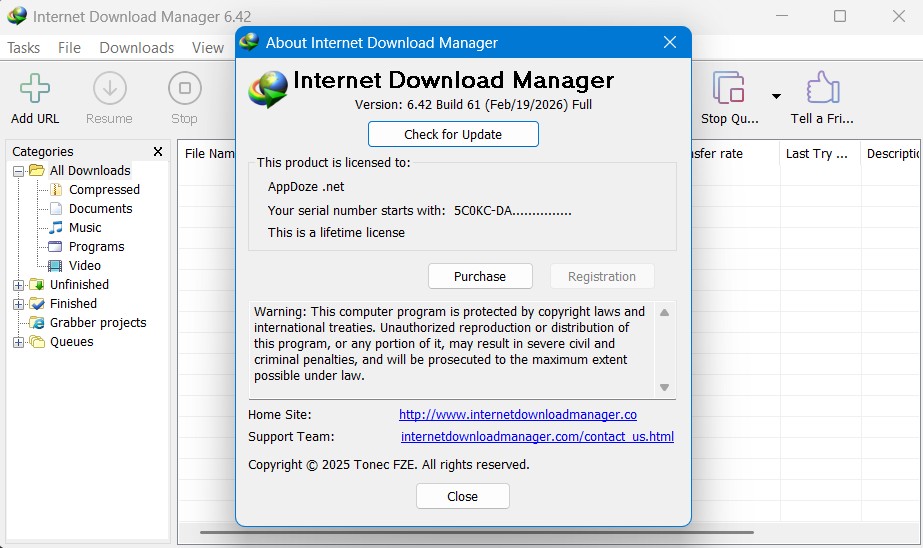The image size is (923, 548).
Task: Open the Downloads menu
Action: pos(137,48)
